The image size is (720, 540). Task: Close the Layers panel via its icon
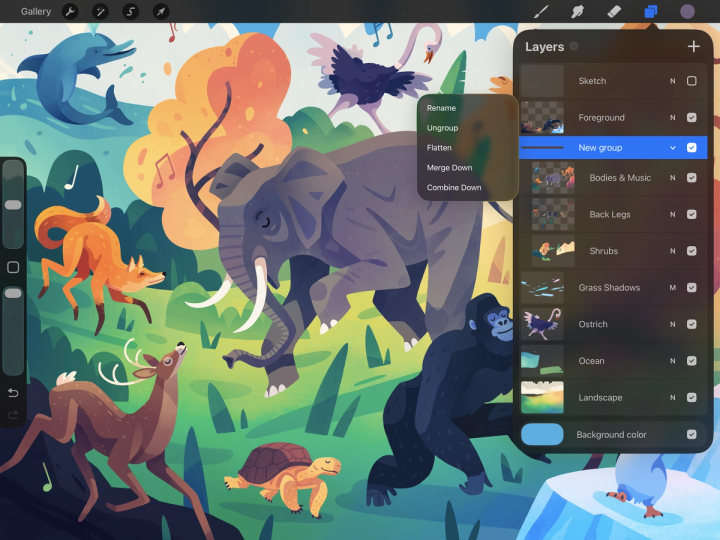click(651, 11)
